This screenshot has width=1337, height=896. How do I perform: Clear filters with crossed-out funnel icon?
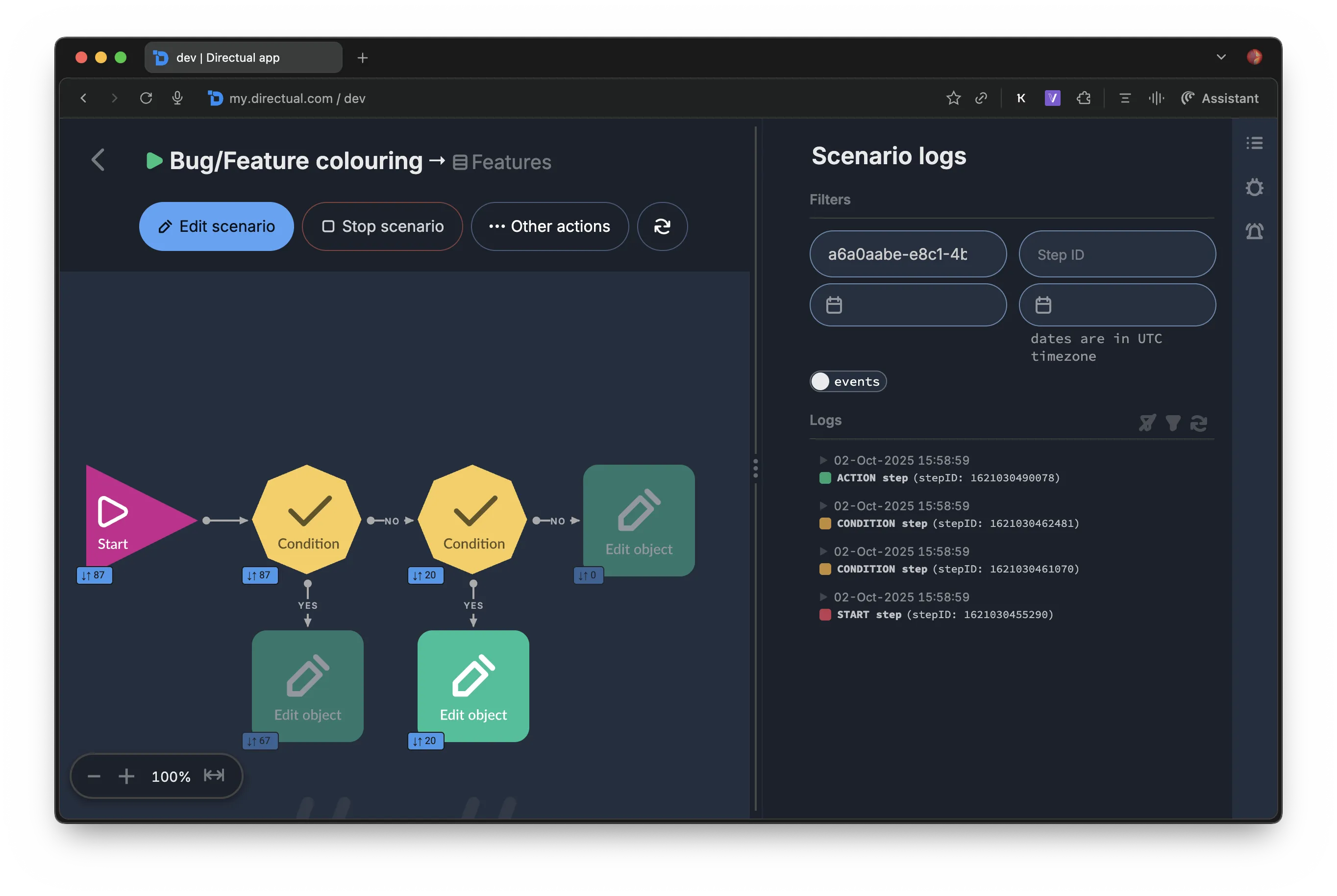tap(1147, 423)
